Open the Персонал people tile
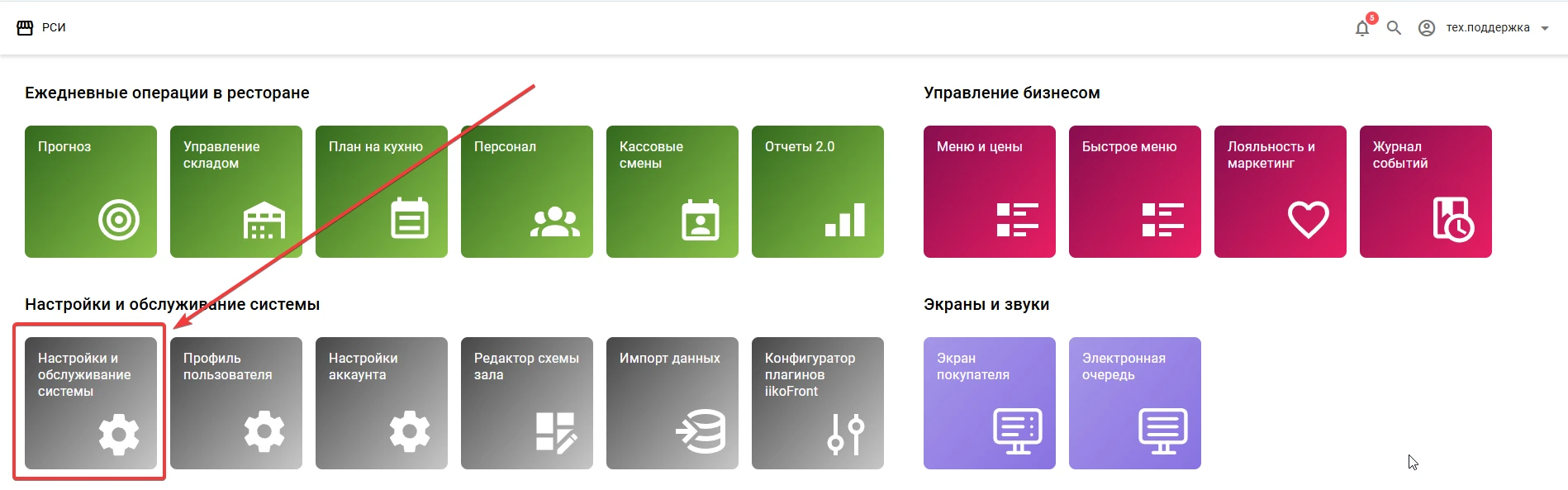1568x490 pixels. (527, 192)
